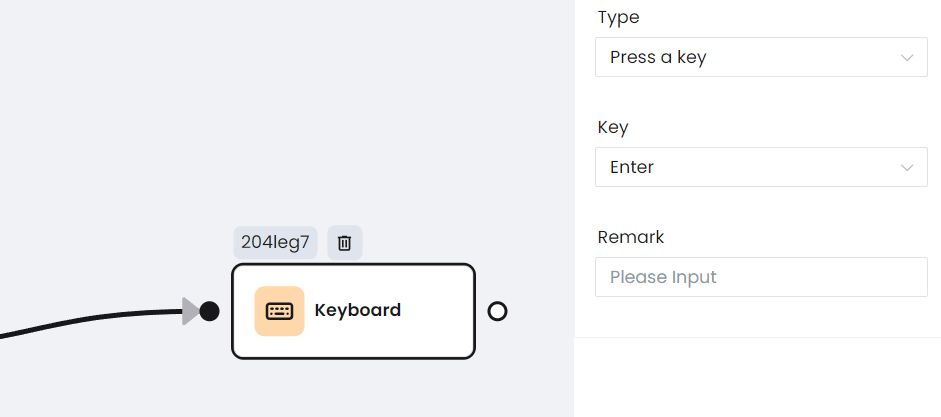Expand the Key field chevron arrow
Image resolution: width=941 pixels, height=417 pixels.
click(x=907, y=167)
